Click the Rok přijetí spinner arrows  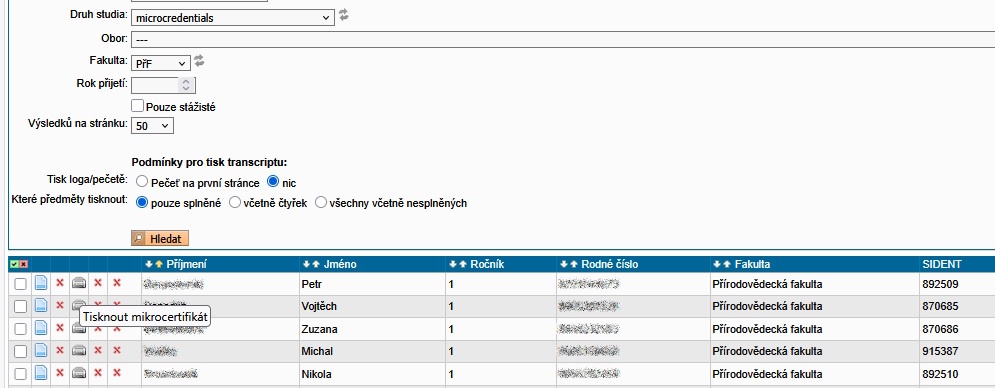pos(186,84)
